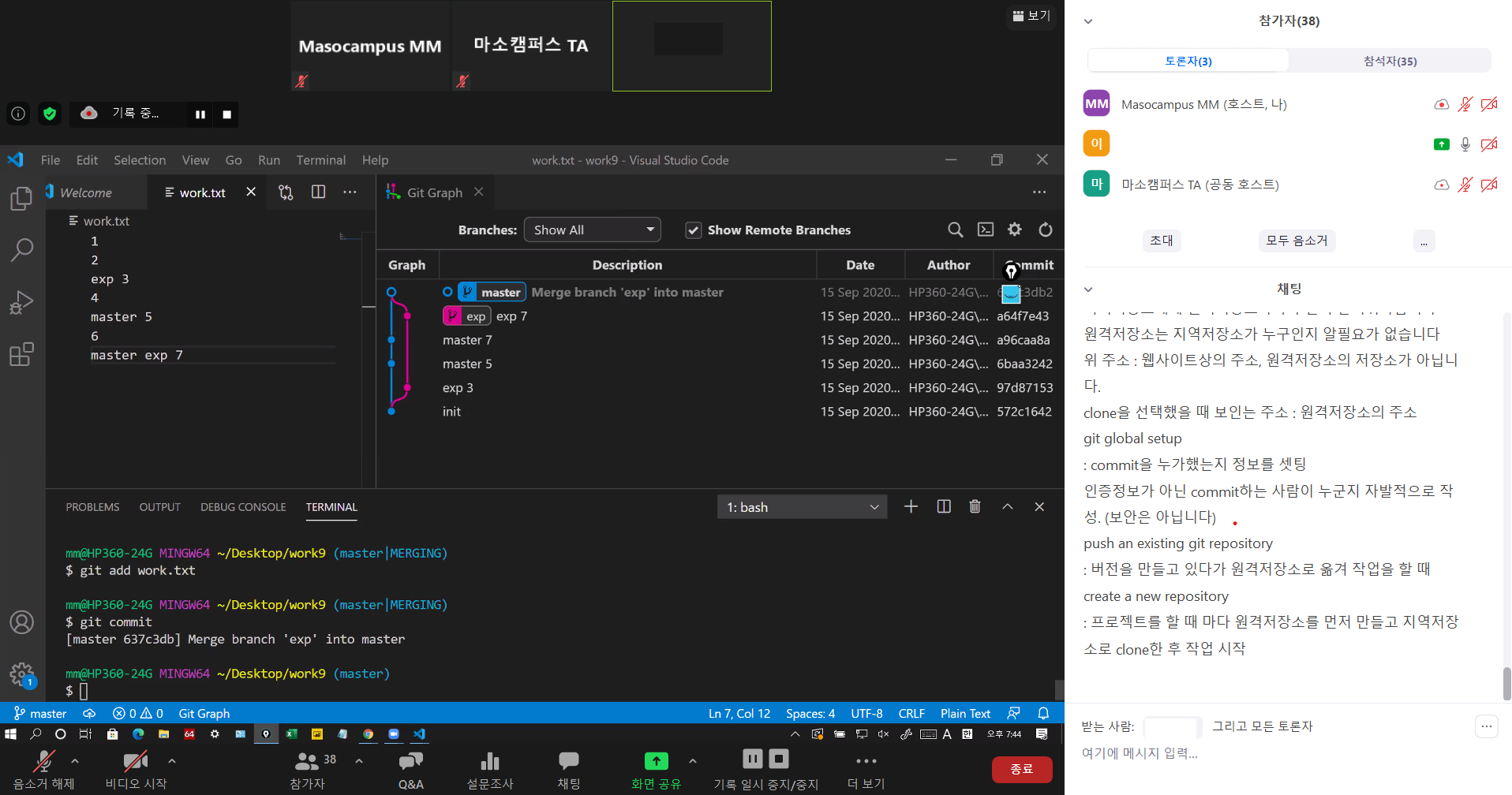Open terminal shell selector '1: bash'
The width and height of the screenshot is (1512, 795).
pyautogui.click(x=802, y=507)
